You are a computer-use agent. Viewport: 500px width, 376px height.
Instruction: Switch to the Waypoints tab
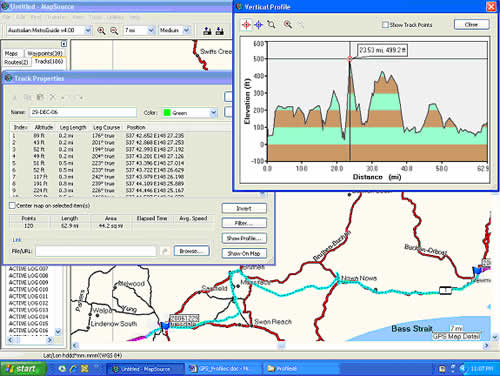pos(45,53)
